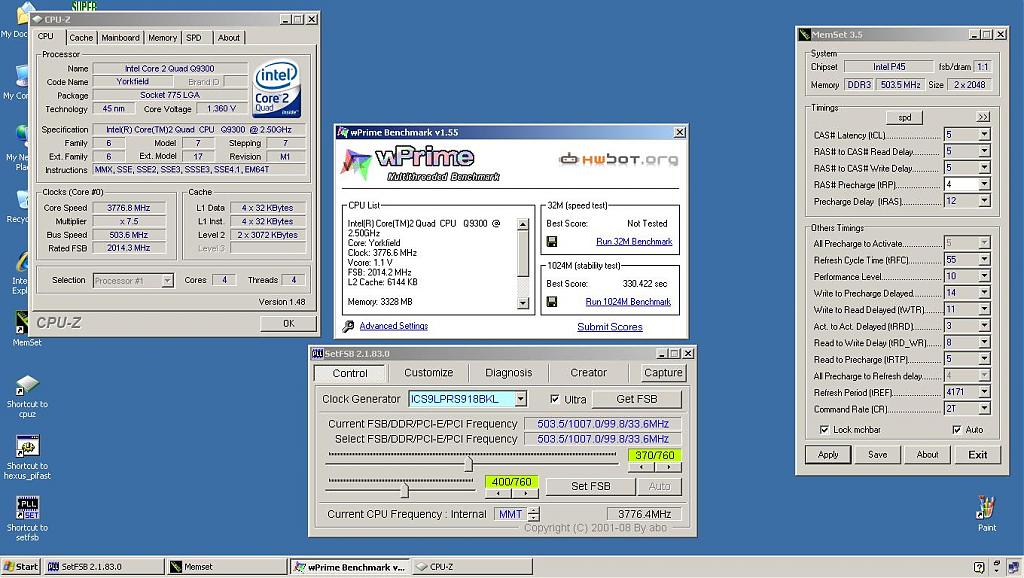1024x578 pixels.
Task: Switch to the Cache tab in CPU-Z
Action: 81,38
